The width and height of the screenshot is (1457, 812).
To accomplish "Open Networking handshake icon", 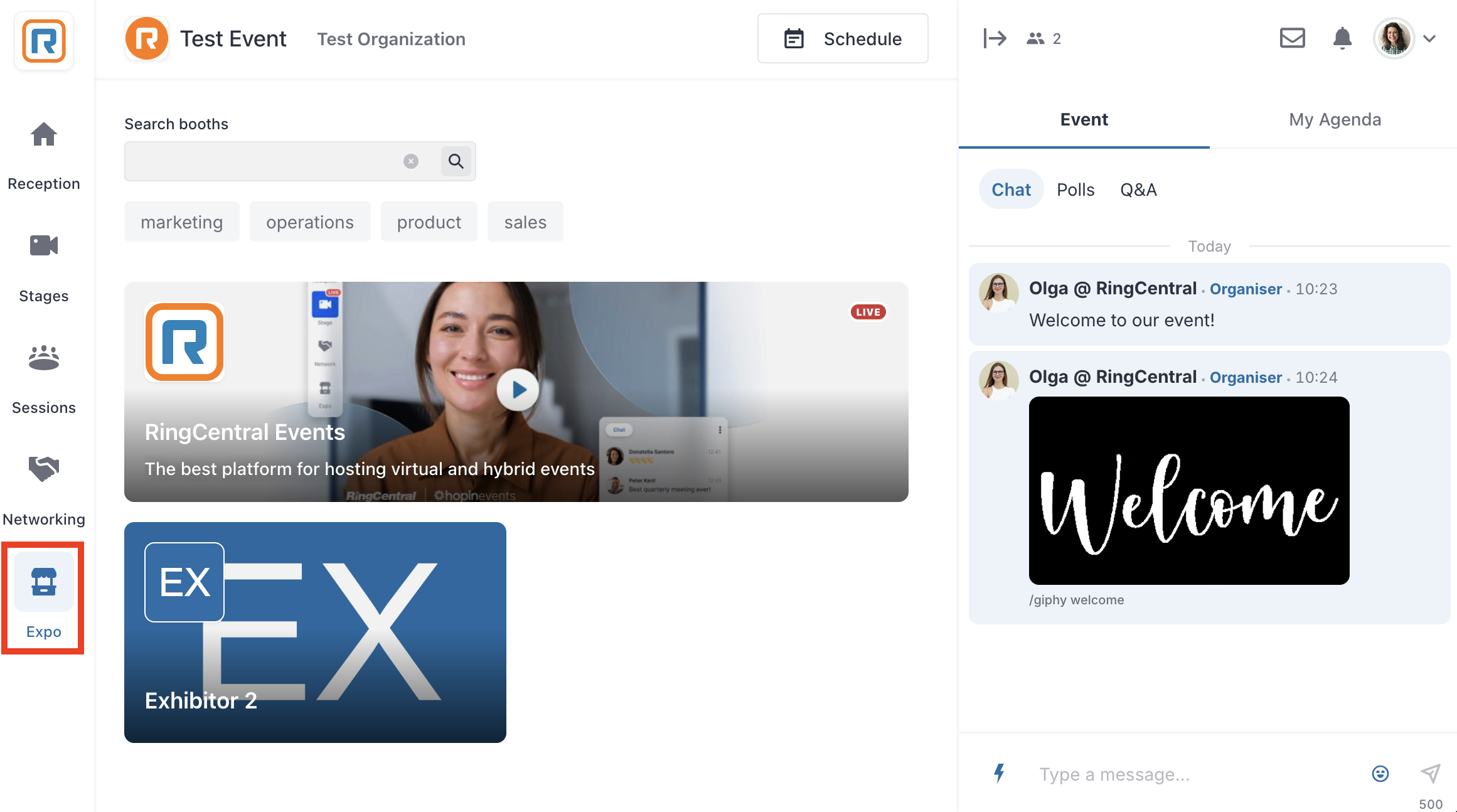I will (44, 469).
